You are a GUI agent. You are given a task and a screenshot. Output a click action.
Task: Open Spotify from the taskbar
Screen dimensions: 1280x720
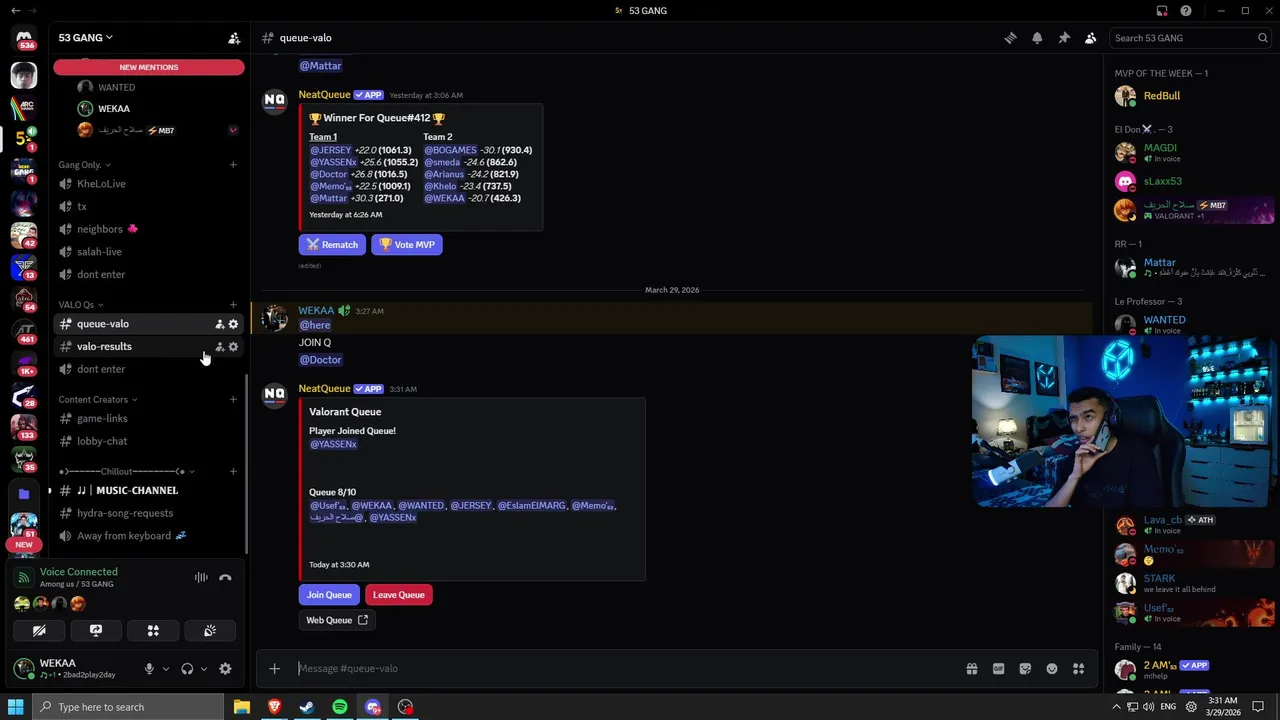click(x=340, y=707)
